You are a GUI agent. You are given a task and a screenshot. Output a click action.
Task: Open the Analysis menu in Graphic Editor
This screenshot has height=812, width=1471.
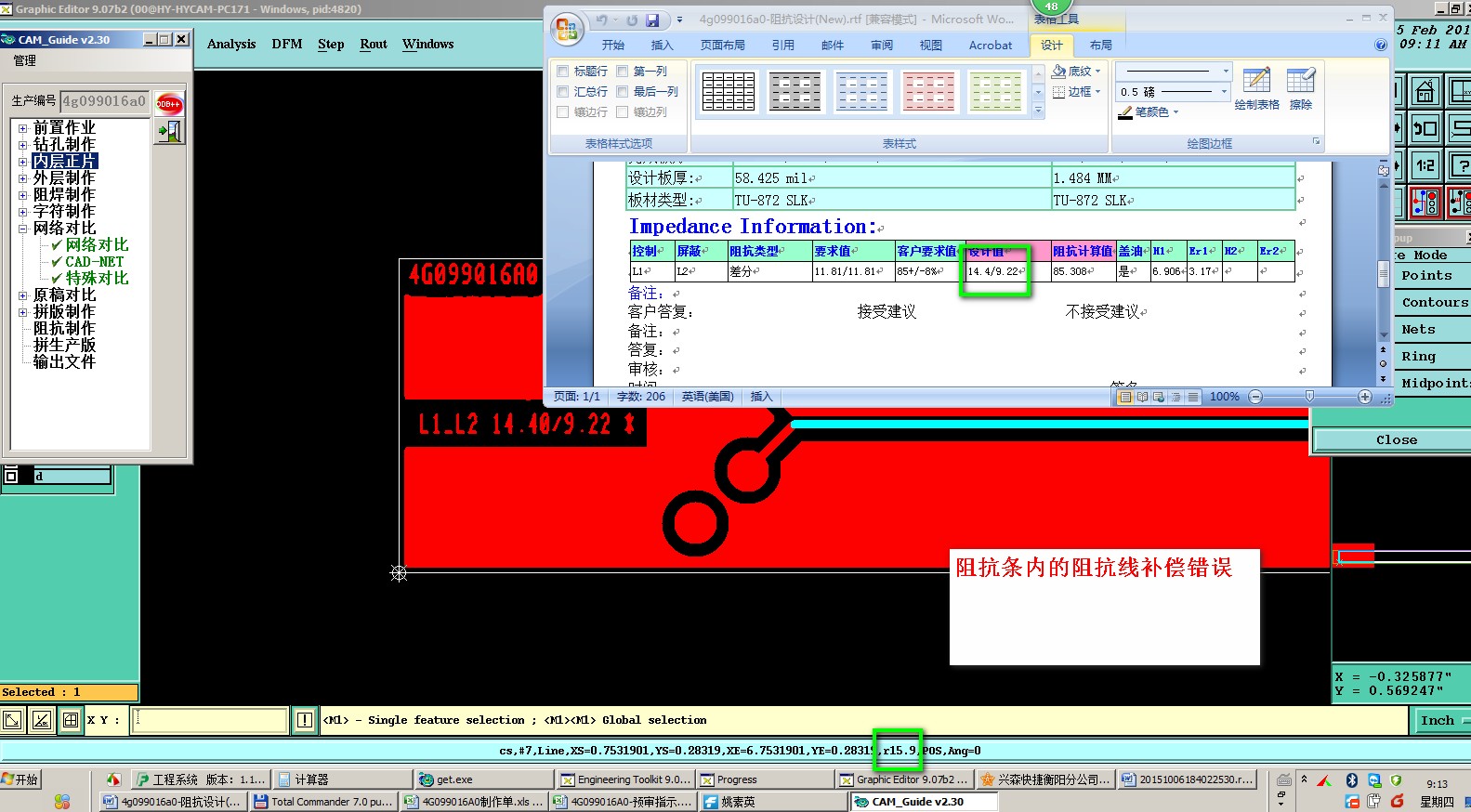point(231,44)
